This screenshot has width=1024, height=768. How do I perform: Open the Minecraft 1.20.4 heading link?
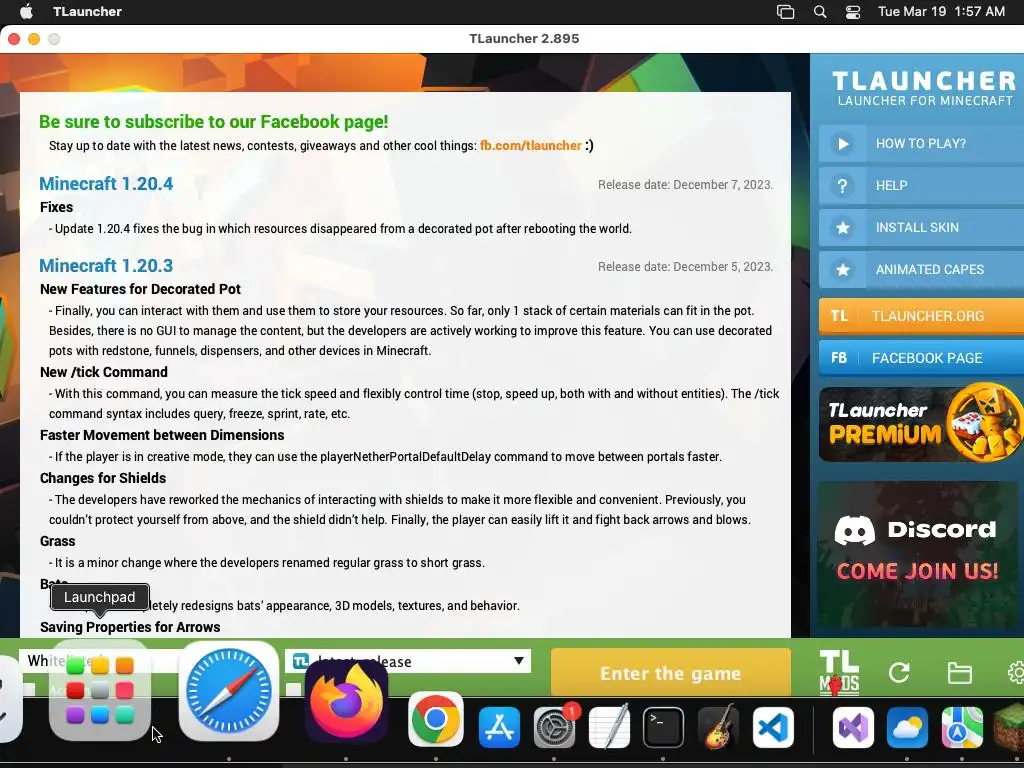click(x=106, y=184)
